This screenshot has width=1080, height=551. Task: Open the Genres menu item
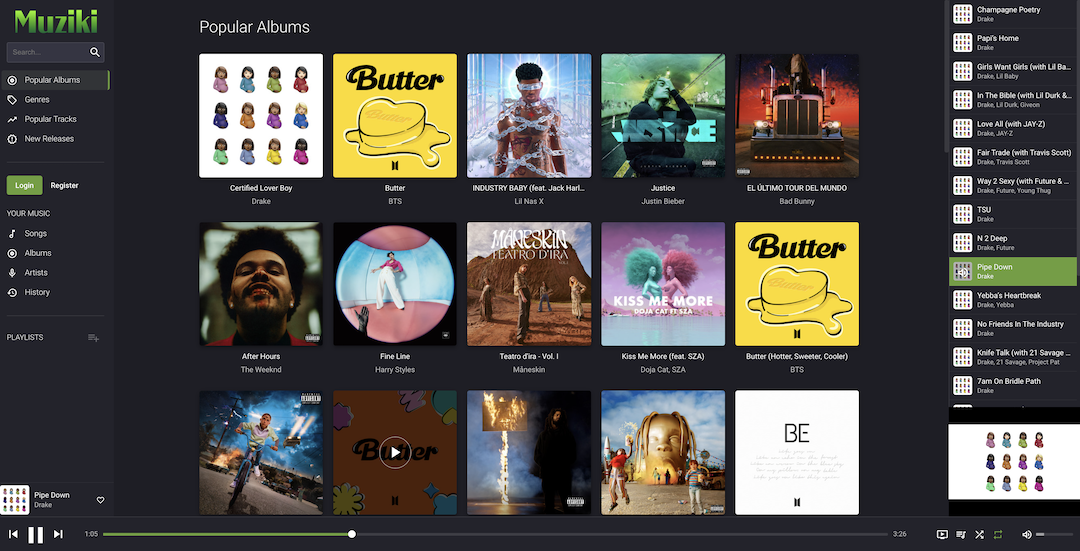point(54,100)
